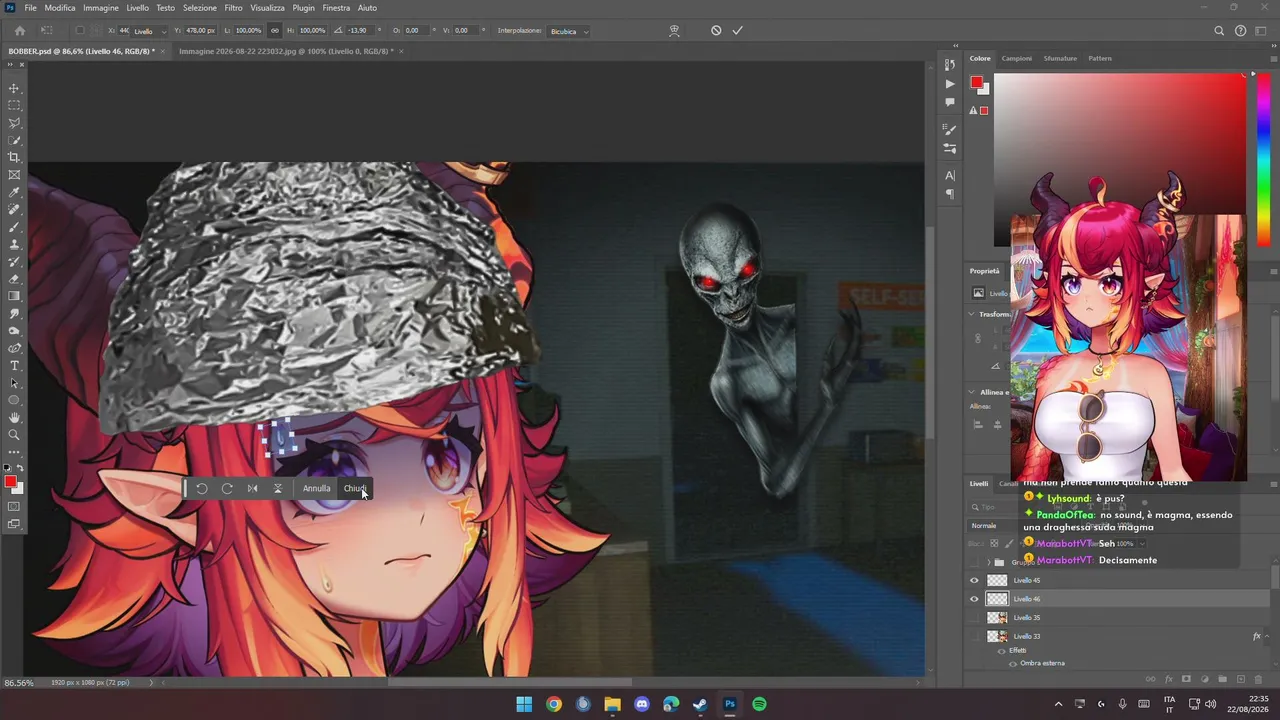Hide the Livello 46 layer

coord(974,599)
